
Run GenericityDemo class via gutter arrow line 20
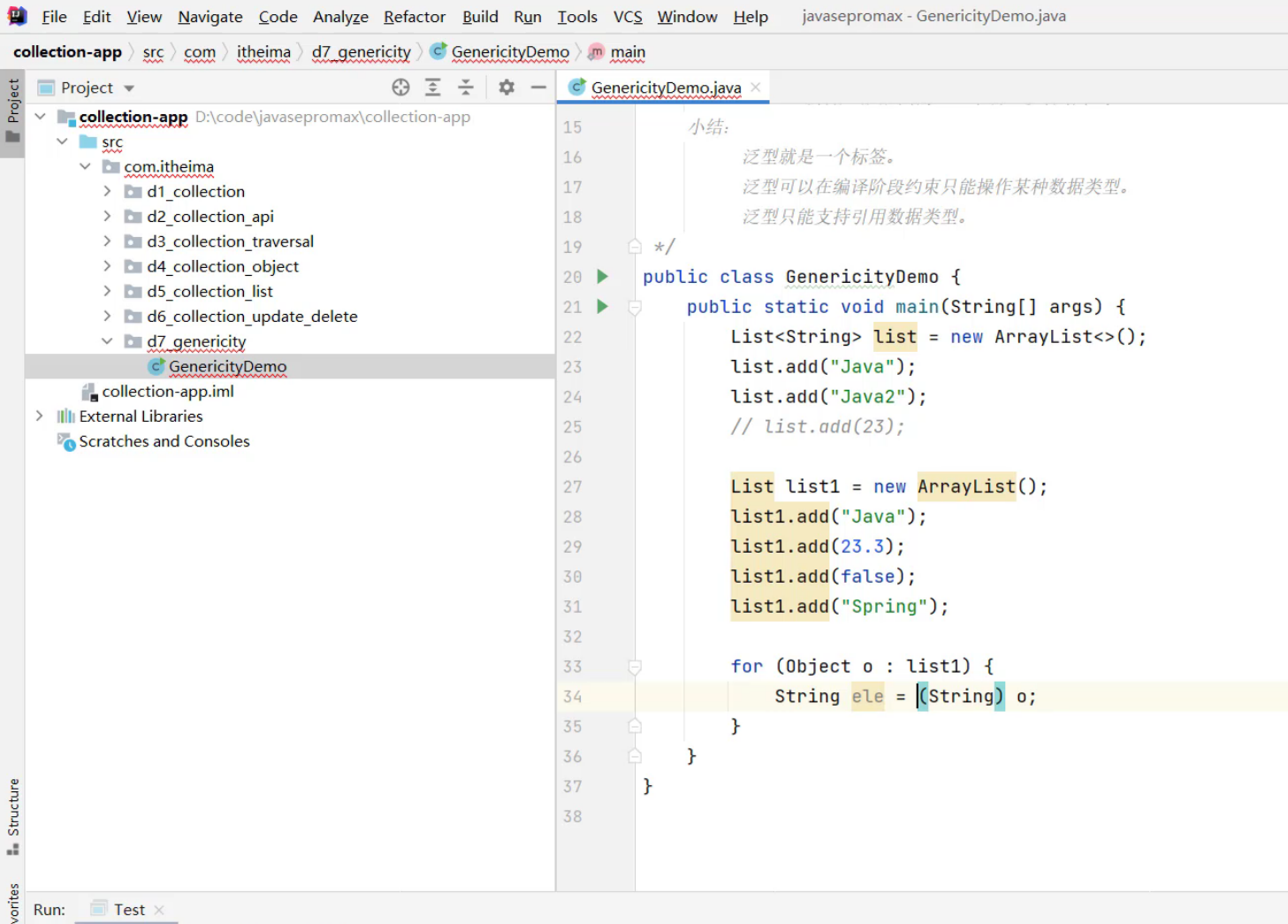pos(602,277)
